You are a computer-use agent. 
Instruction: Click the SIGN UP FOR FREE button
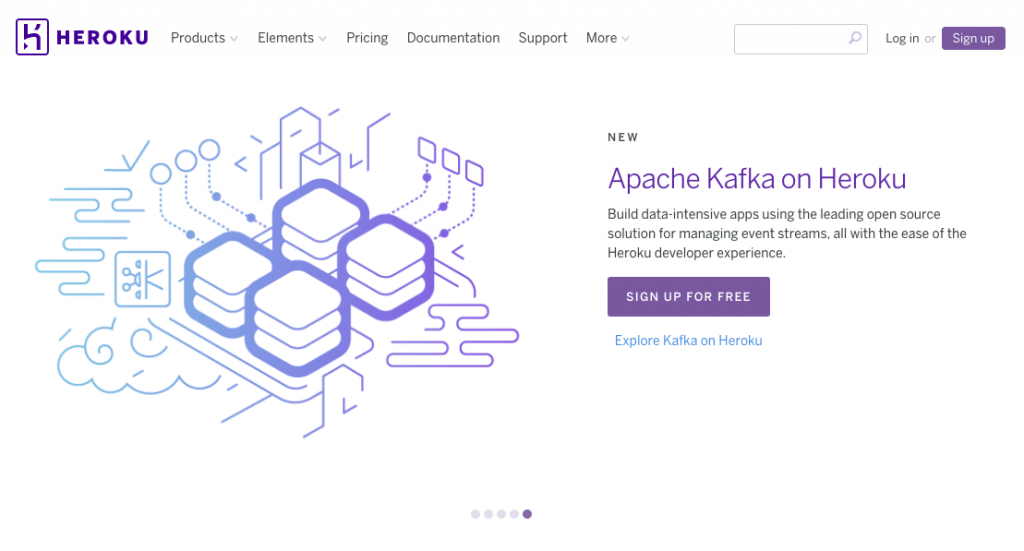pos(688,296)
